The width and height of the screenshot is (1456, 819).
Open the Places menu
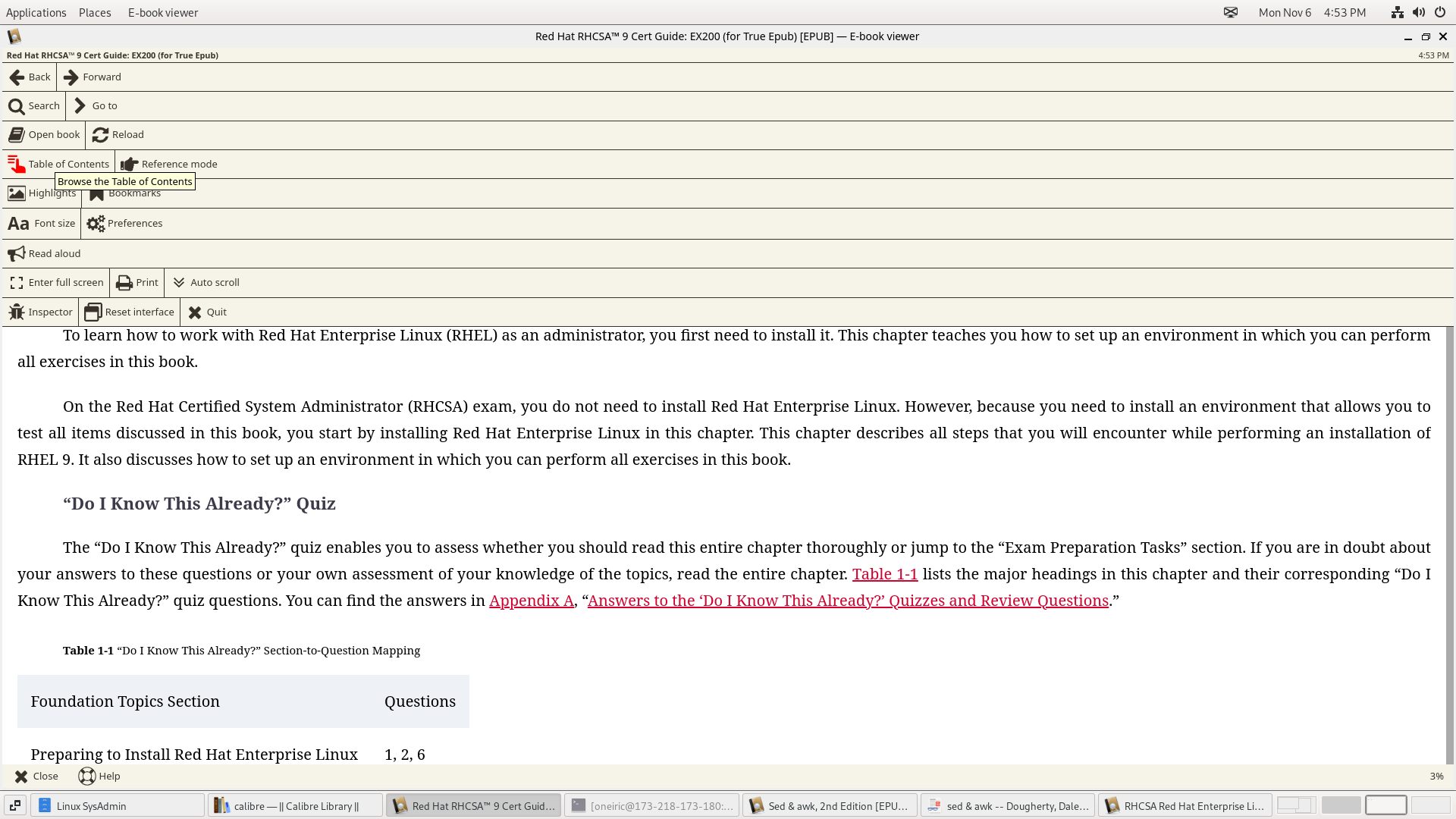tap(95, 13)
